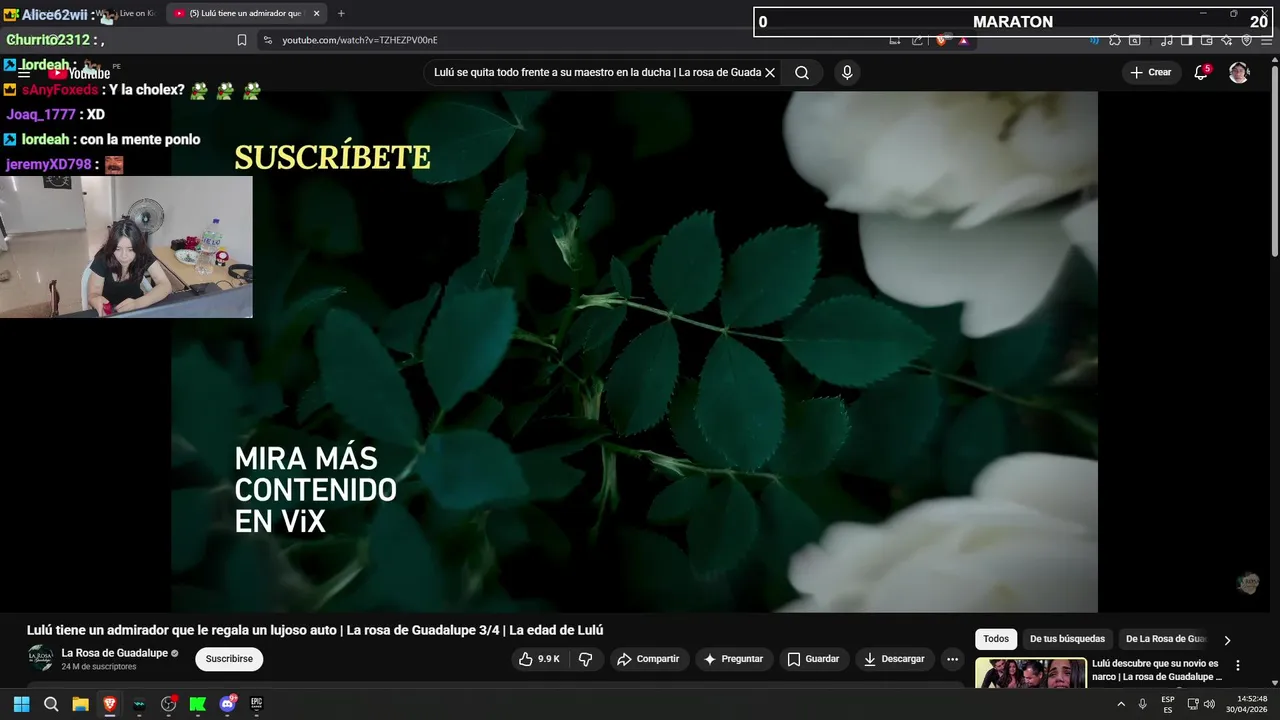Open Windows taskbar search
Image resolution: width=1280 pixels, height=720 pixels.
pos(51,704)
